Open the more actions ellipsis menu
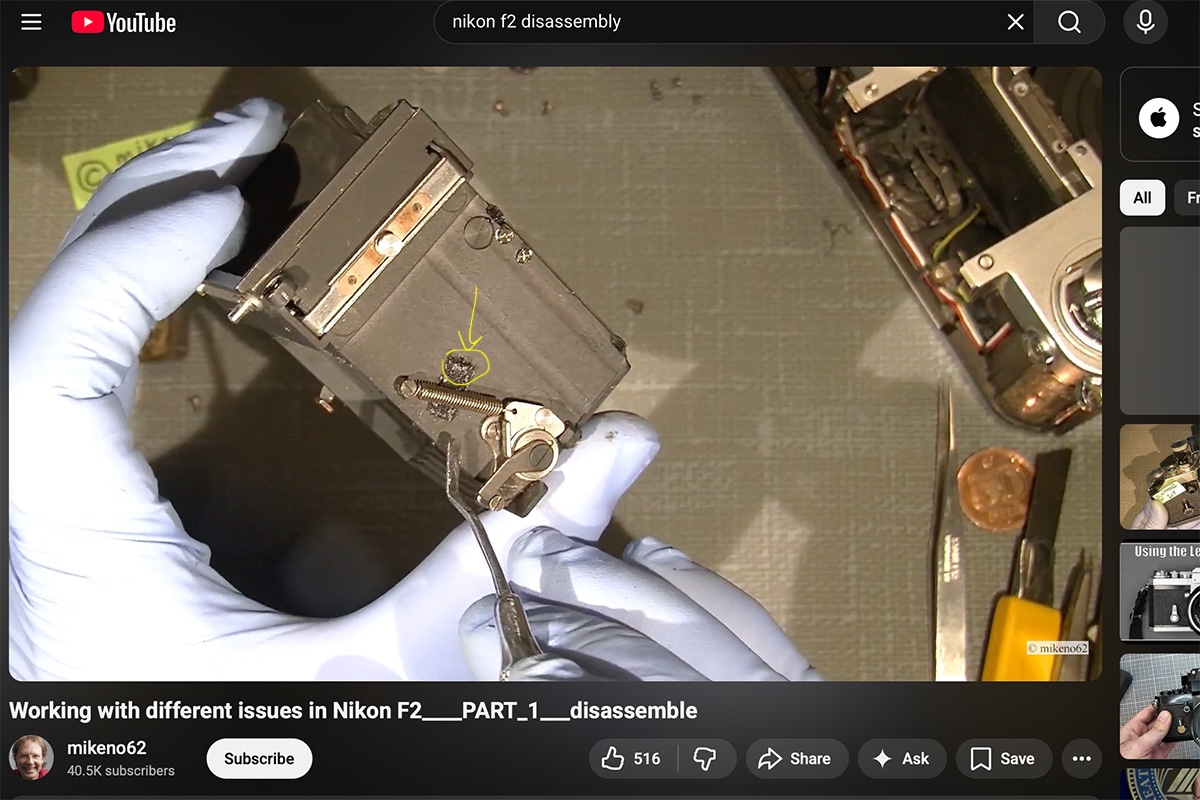Viewport: 1200px width, 800px height. [x=1081, y=758]
